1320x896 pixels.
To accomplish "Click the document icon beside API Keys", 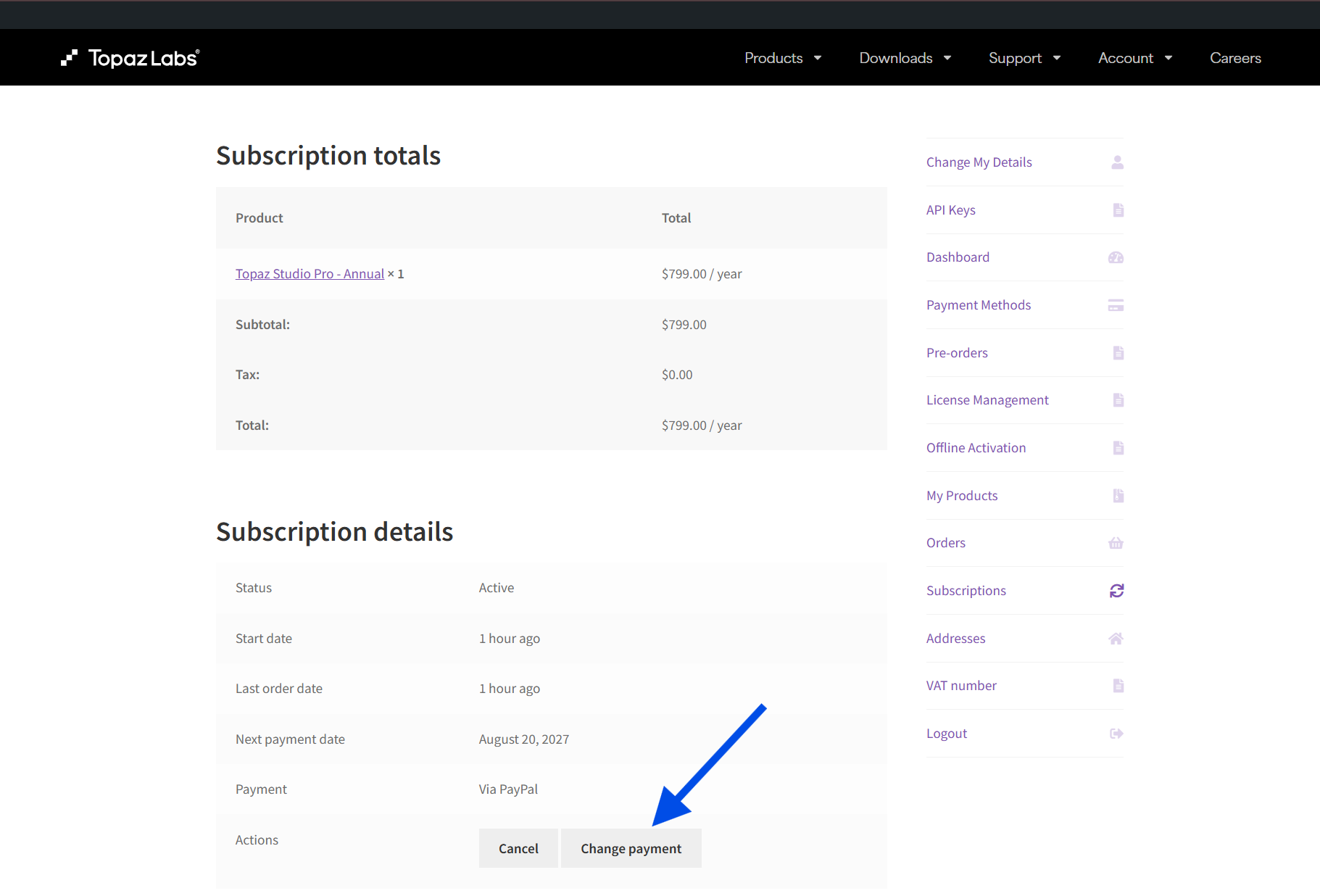I will coord(1118,210).
